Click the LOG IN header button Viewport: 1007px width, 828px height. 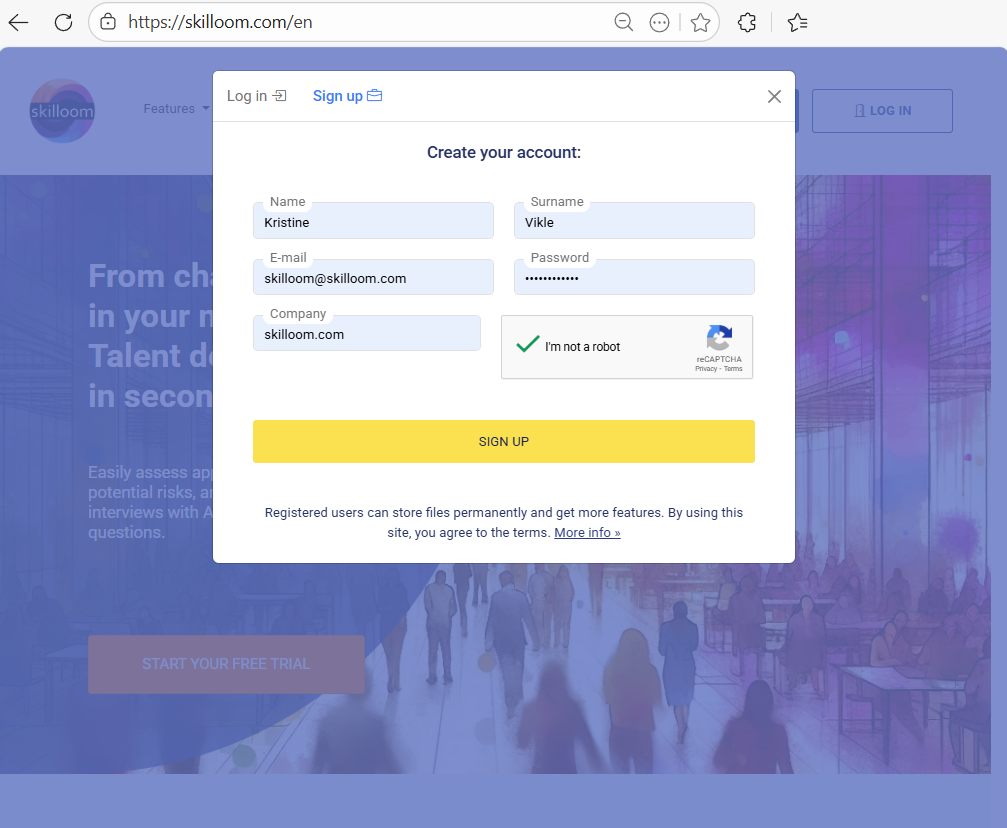coord(882,111)
